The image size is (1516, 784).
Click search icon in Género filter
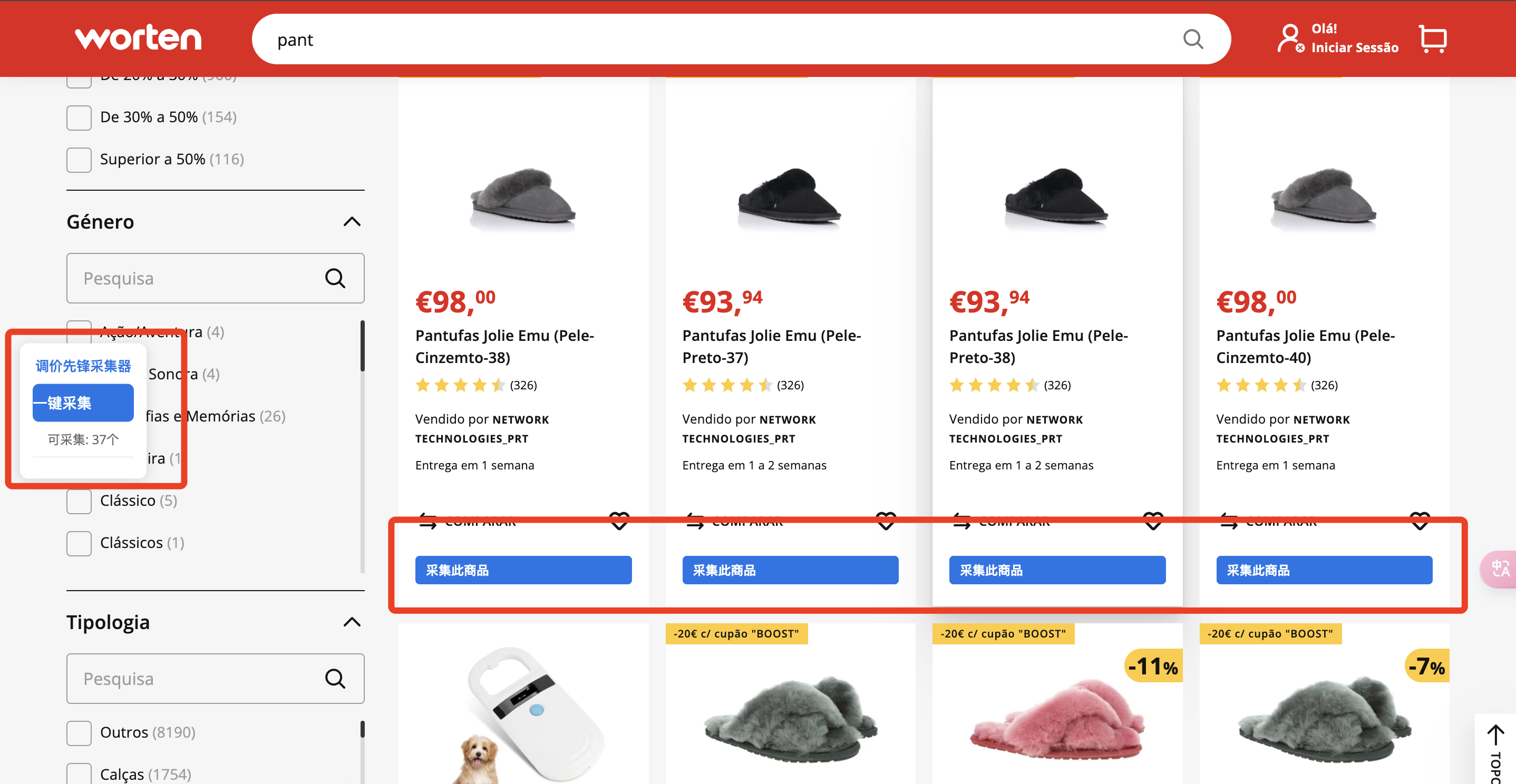tap(335, 278)
